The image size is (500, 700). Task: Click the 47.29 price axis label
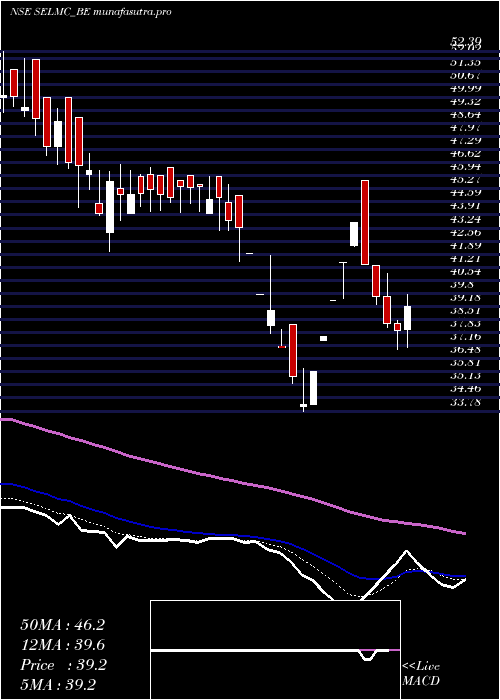click(x=464, y=141)
